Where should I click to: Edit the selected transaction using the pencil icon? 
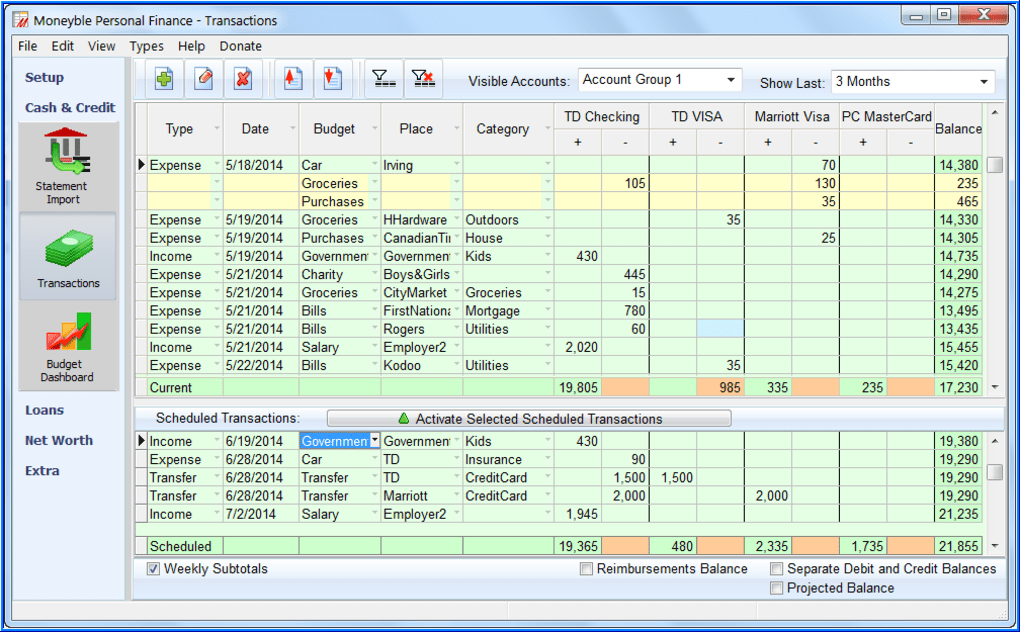(x=203, y=78)
